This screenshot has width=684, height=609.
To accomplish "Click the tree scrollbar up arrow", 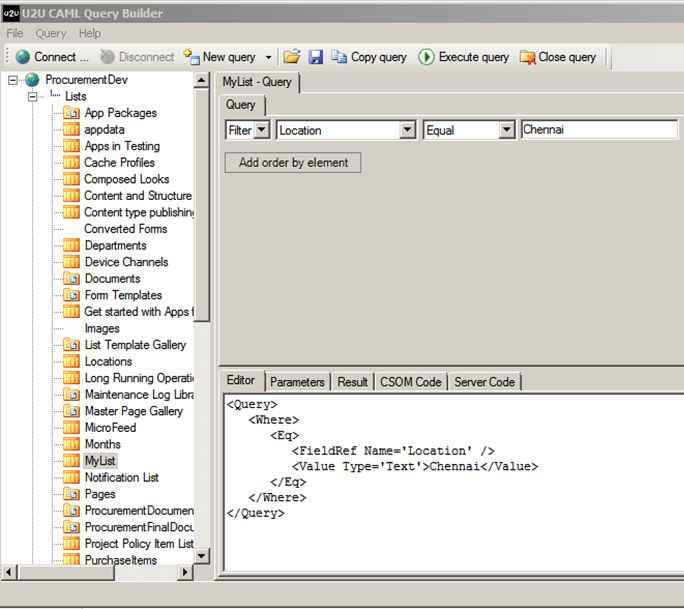I will [x=201, y=80].
